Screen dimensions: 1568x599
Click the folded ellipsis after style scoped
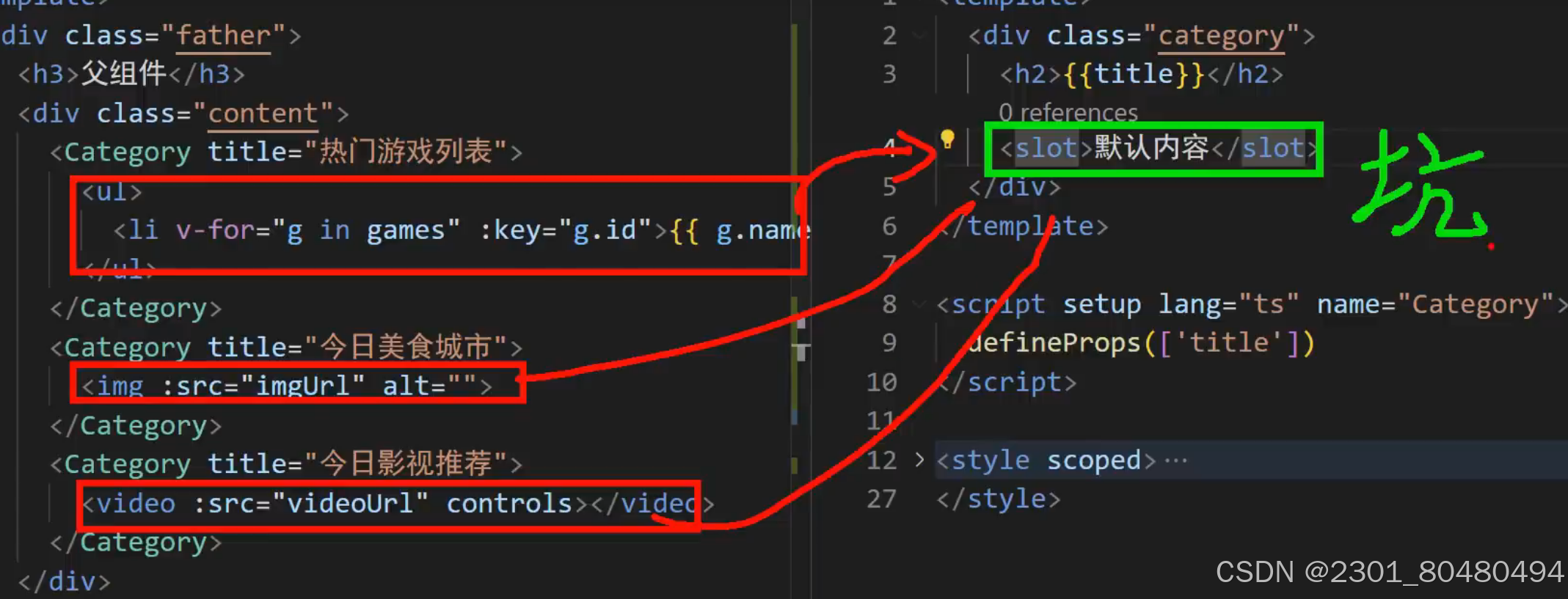pyautogui.click(x=1175, y=460)
